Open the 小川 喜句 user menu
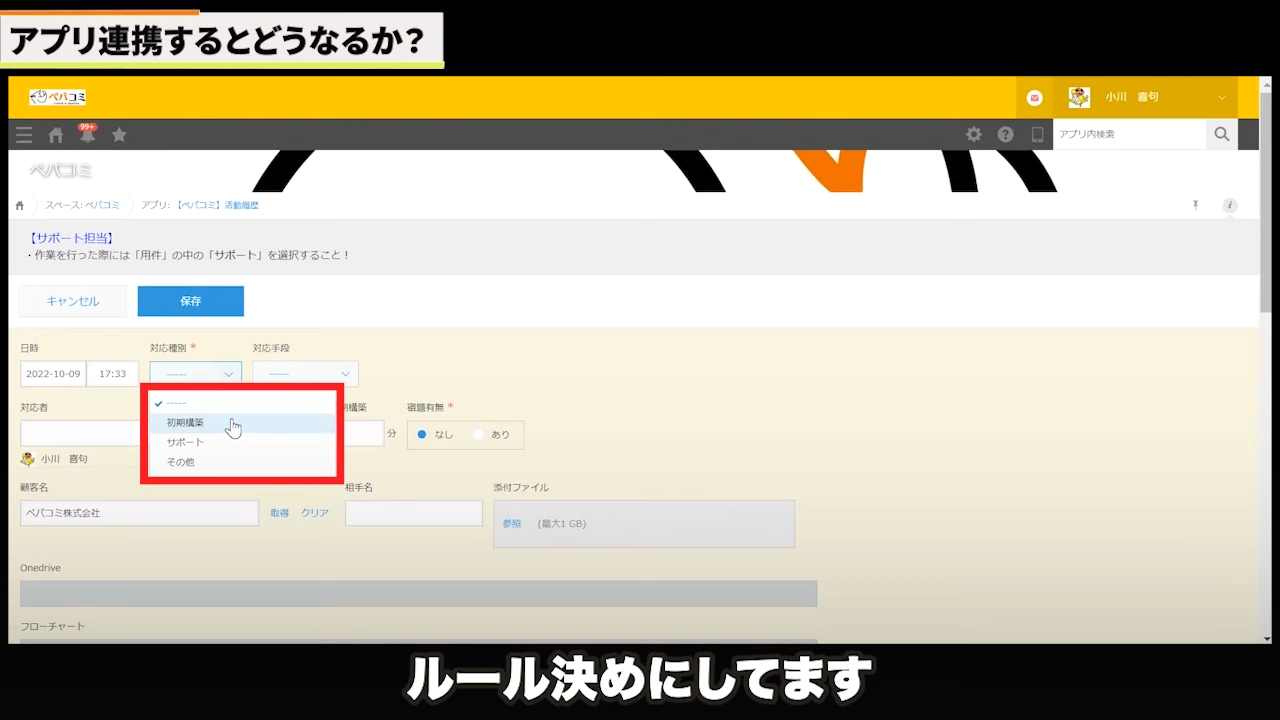 (1145, 98)
